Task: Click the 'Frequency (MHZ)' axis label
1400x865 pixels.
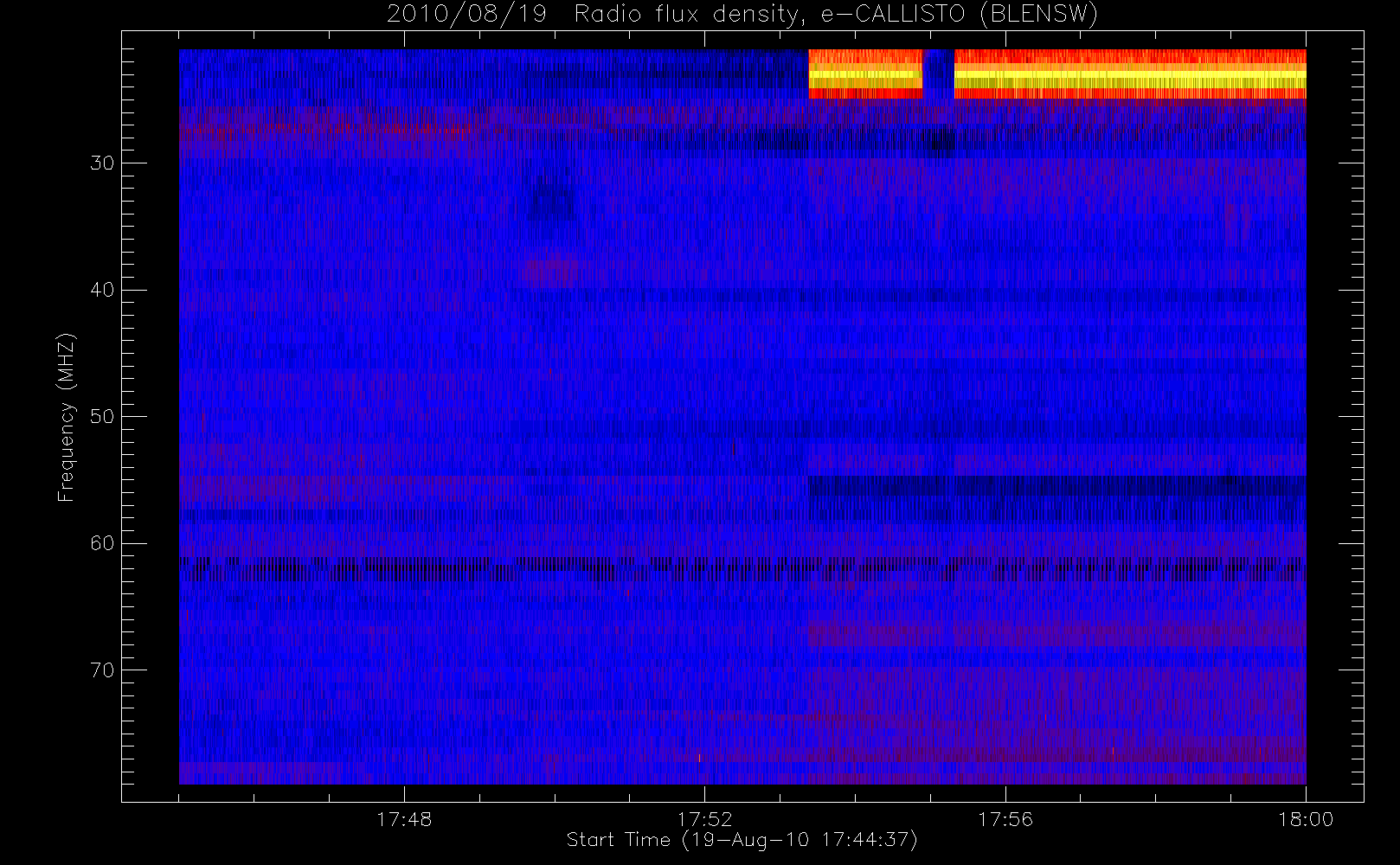Action: coord(67,417)
